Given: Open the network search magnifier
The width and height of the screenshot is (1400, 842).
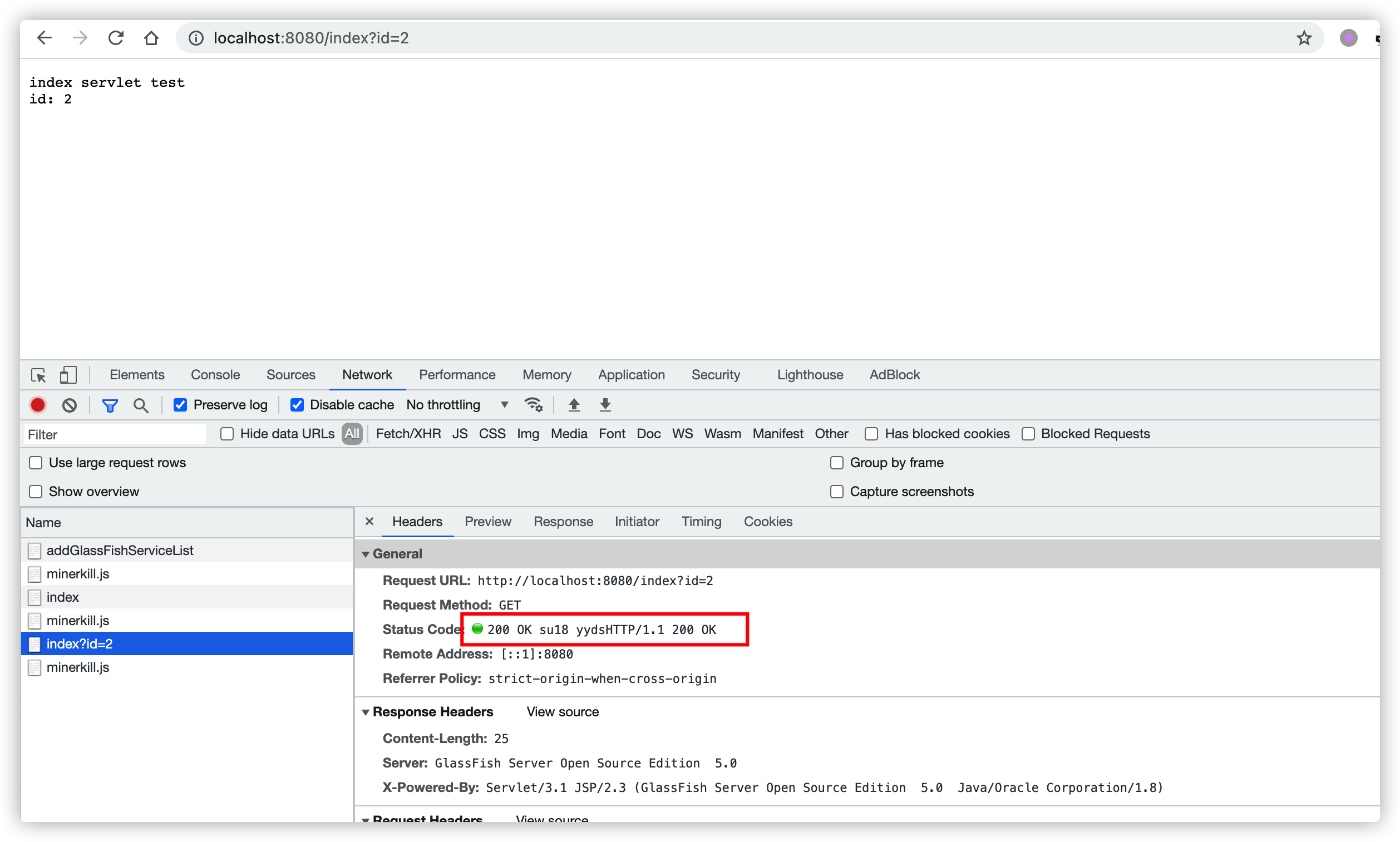Looking at the screenshot, I should 140,405.
